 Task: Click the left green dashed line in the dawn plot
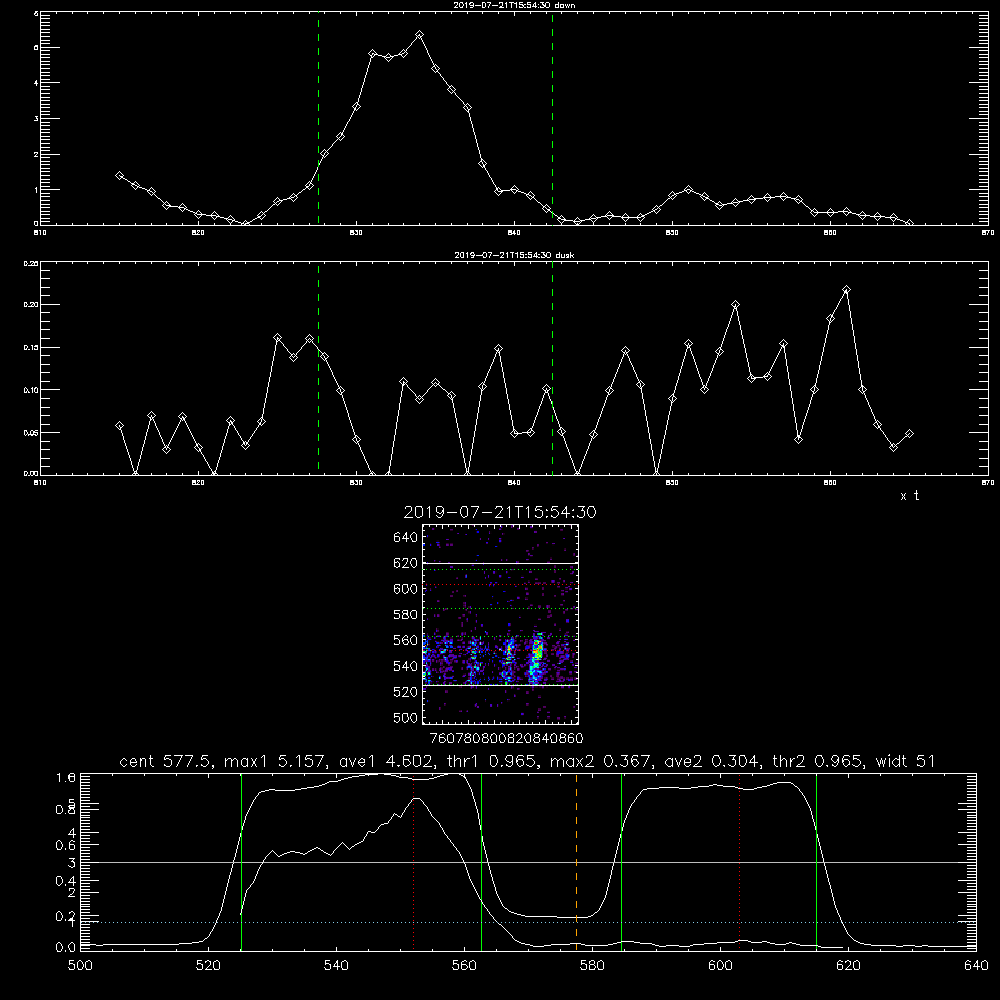point(318,118)
